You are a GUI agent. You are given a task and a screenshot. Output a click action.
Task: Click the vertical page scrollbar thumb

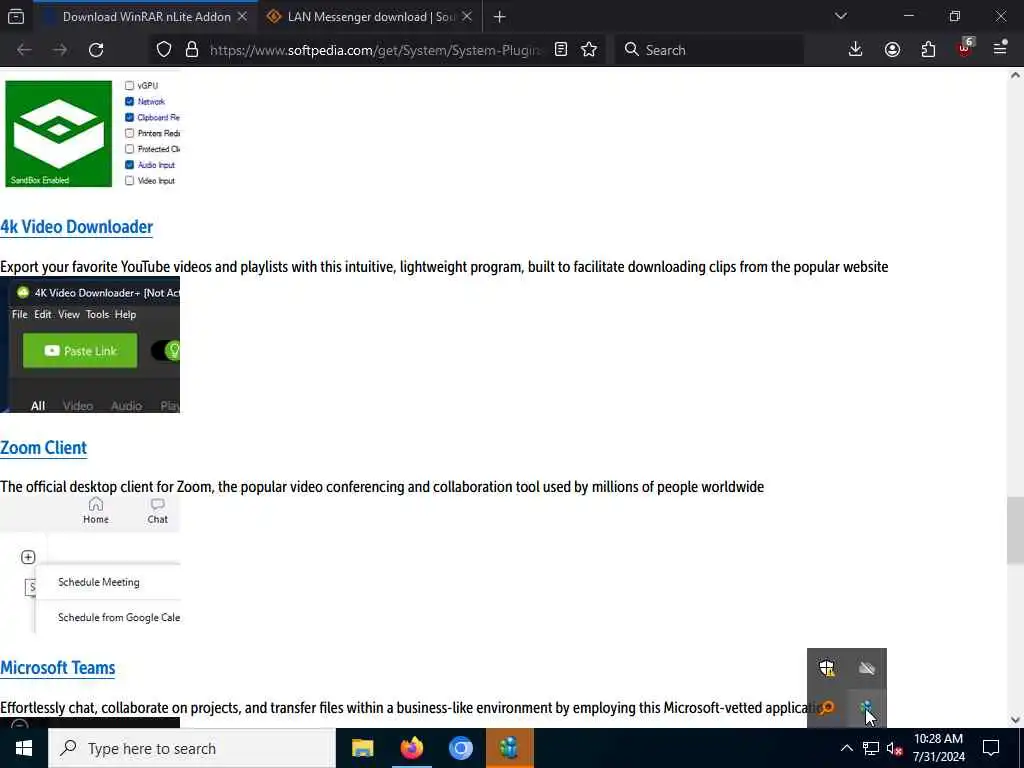[1015, 531]
